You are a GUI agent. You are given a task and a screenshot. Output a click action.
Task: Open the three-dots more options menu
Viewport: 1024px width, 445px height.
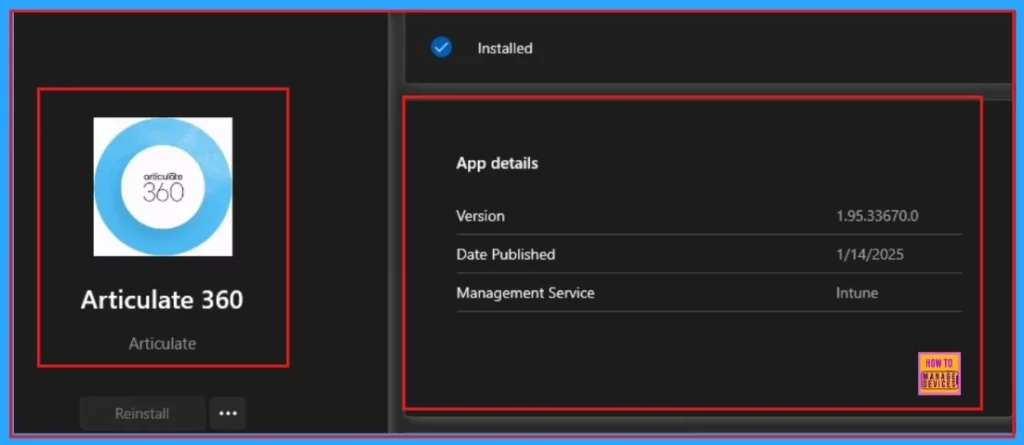(x=228, y=414)
